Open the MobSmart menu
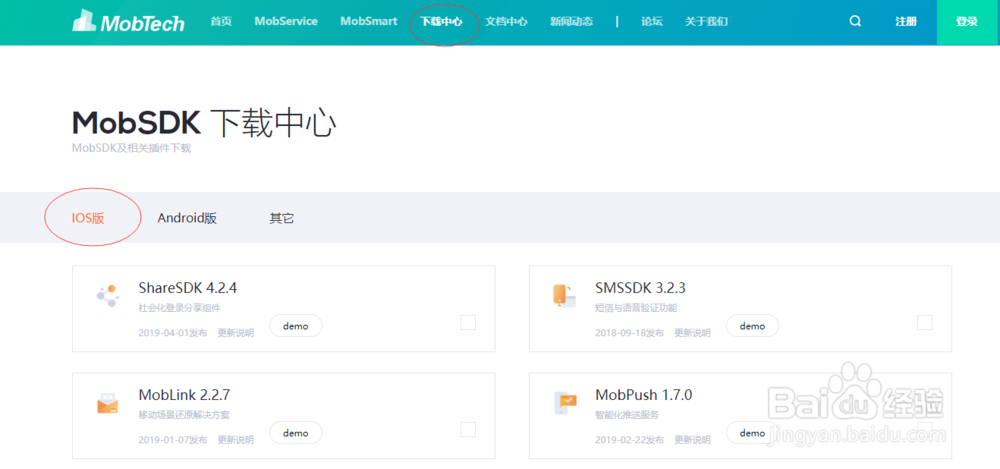Image resolution: width=1000 pixels, height=469 pixels. [x=369, y=21]
